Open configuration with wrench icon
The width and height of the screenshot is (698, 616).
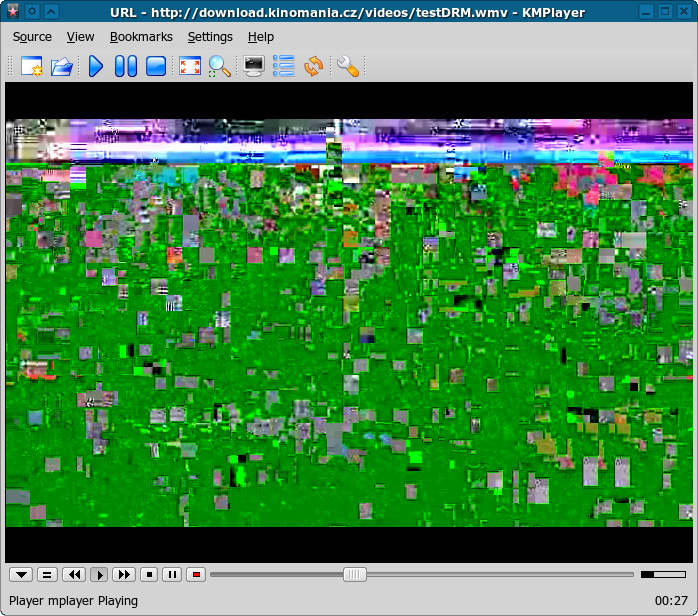(x=348, y=66)
